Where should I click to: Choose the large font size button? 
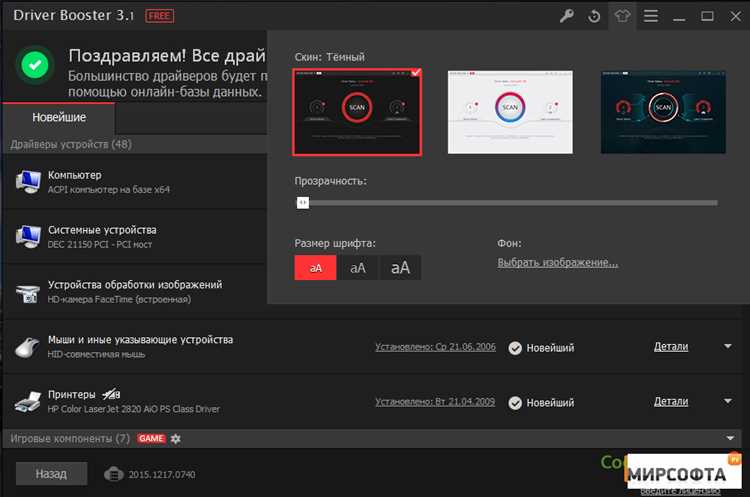[400, 267]
